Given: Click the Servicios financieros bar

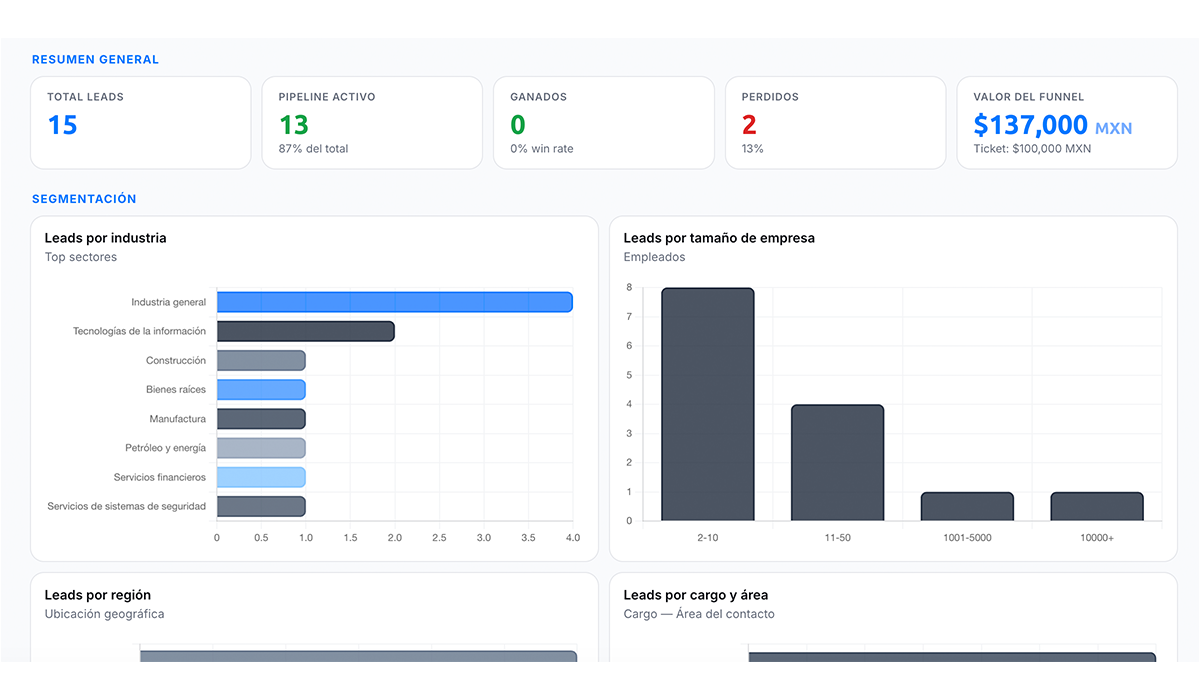Looking at the screenshot, I should pos(261,477).
